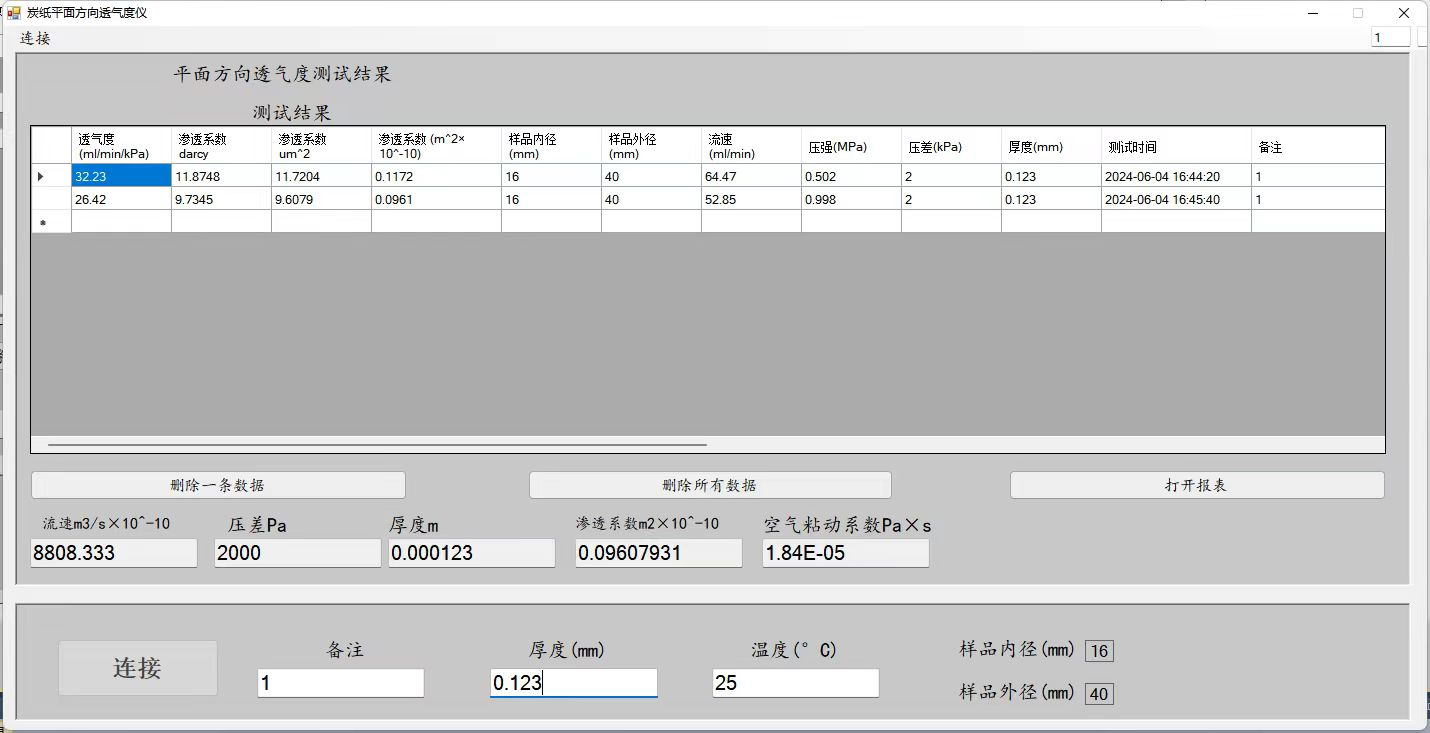This screenshot has width=1430, height=733.
Task: Click the 测试时间 column header
Action: click(1175, 146)
